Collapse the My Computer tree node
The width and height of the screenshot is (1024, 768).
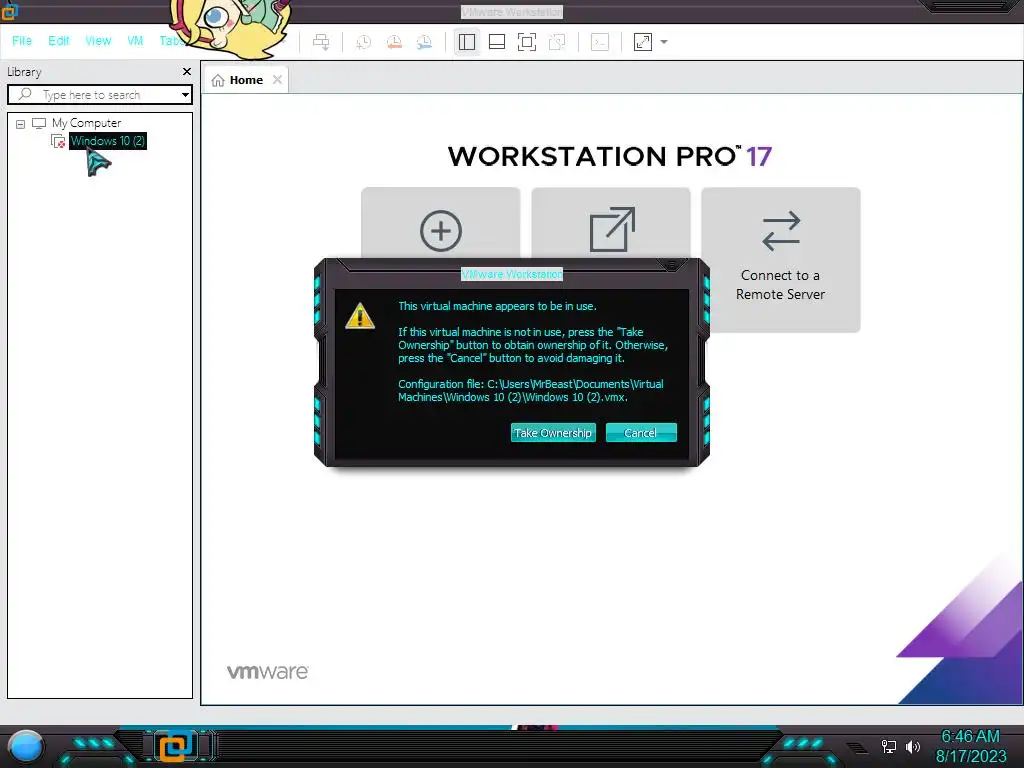pyautogui.click(x=20, y=123)
